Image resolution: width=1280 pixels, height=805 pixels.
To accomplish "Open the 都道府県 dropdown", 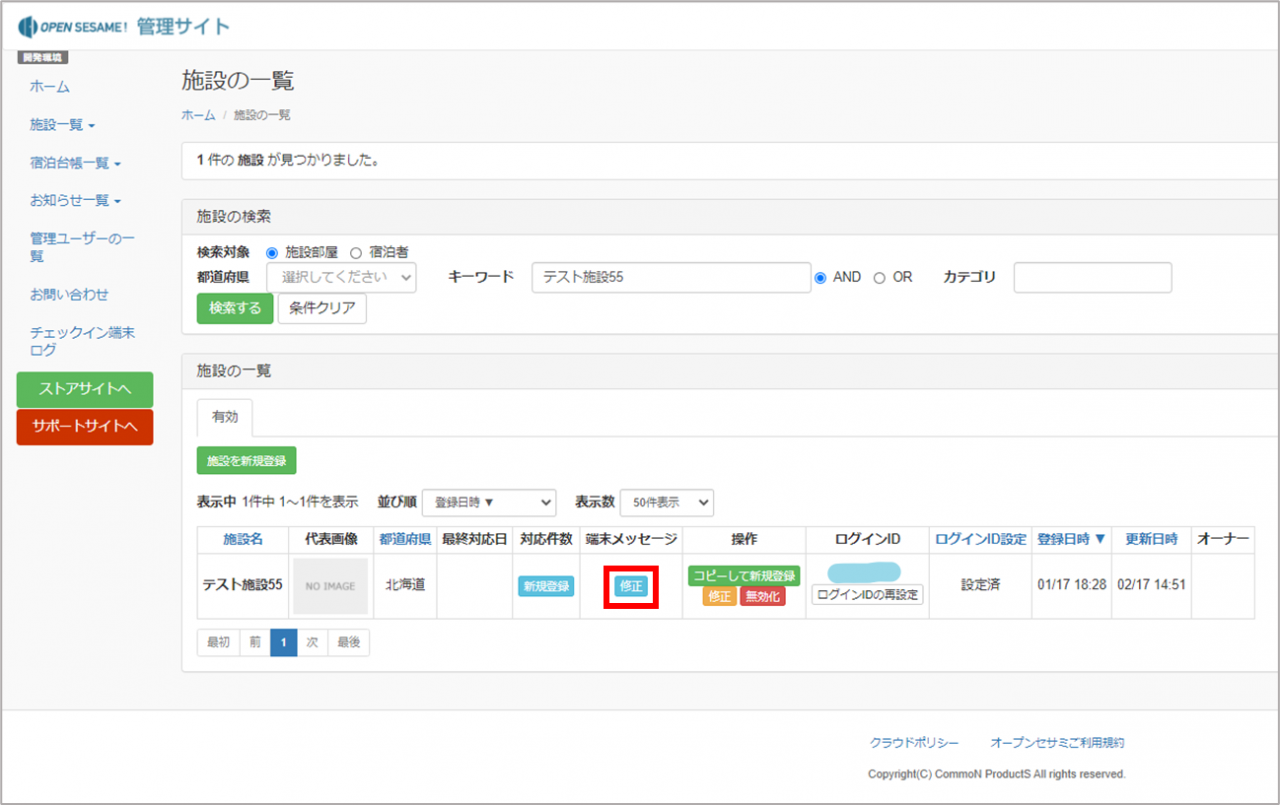I will (x=341, y=277).
